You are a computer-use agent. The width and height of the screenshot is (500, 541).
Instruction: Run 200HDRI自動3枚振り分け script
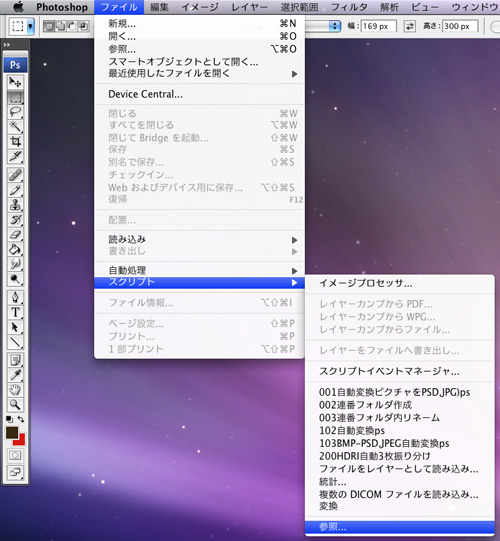[x=400, y=456]
